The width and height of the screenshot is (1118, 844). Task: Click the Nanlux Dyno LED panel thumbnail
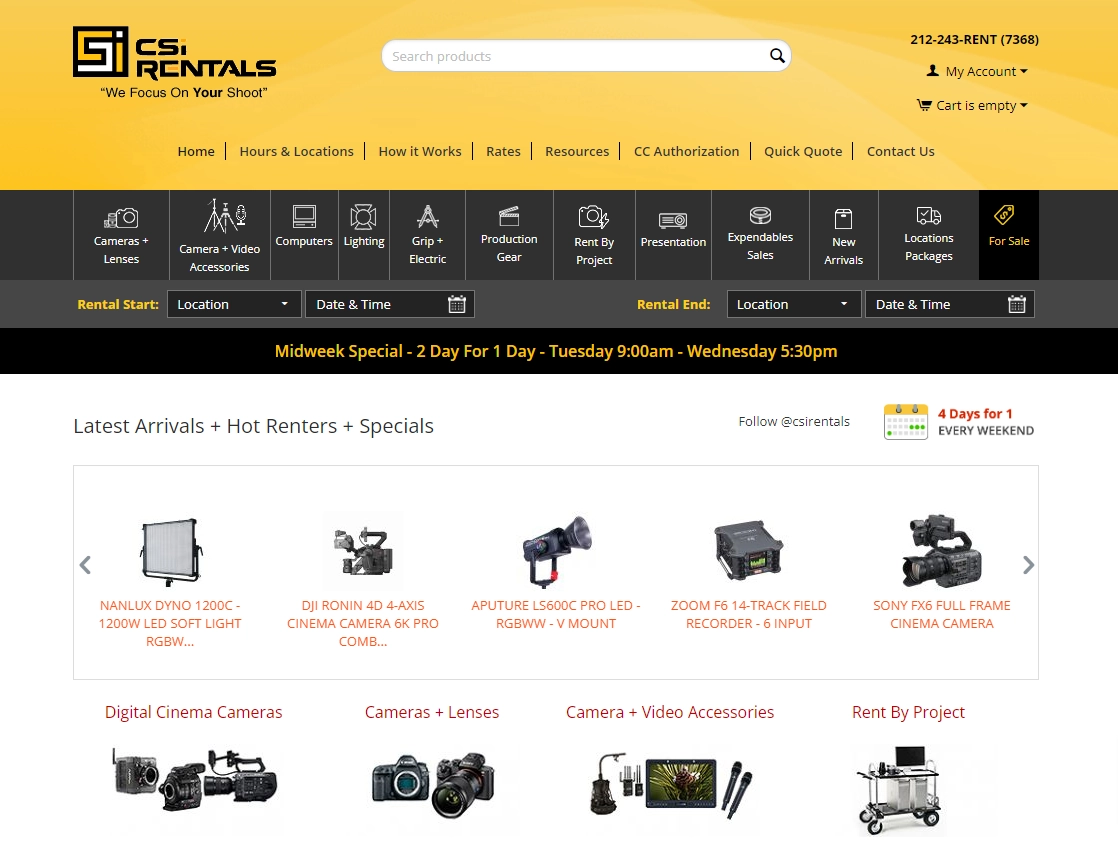[x=170, y=551]
